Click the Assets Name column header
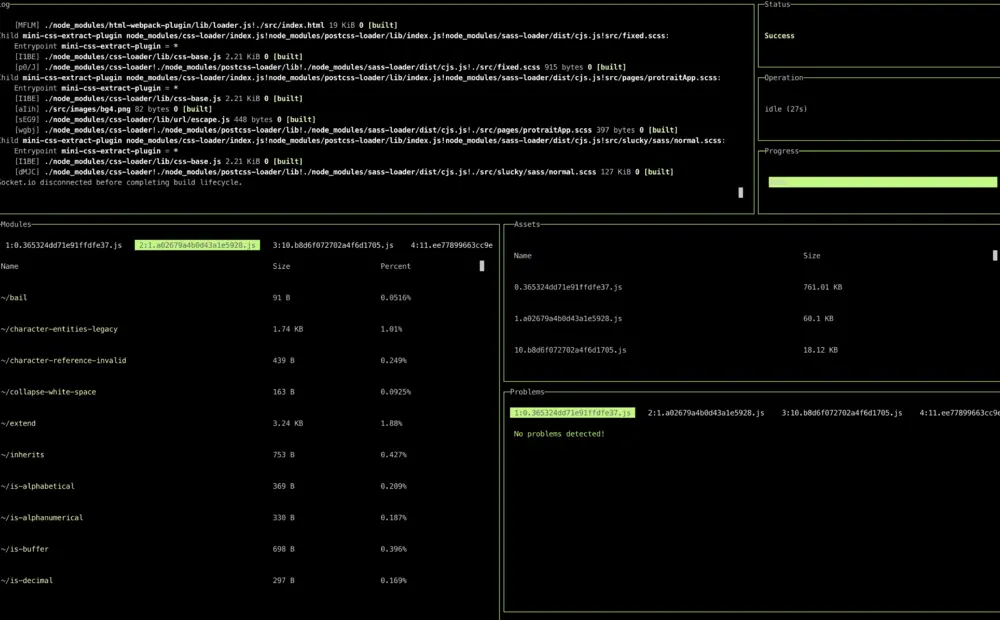 [522, 255]
